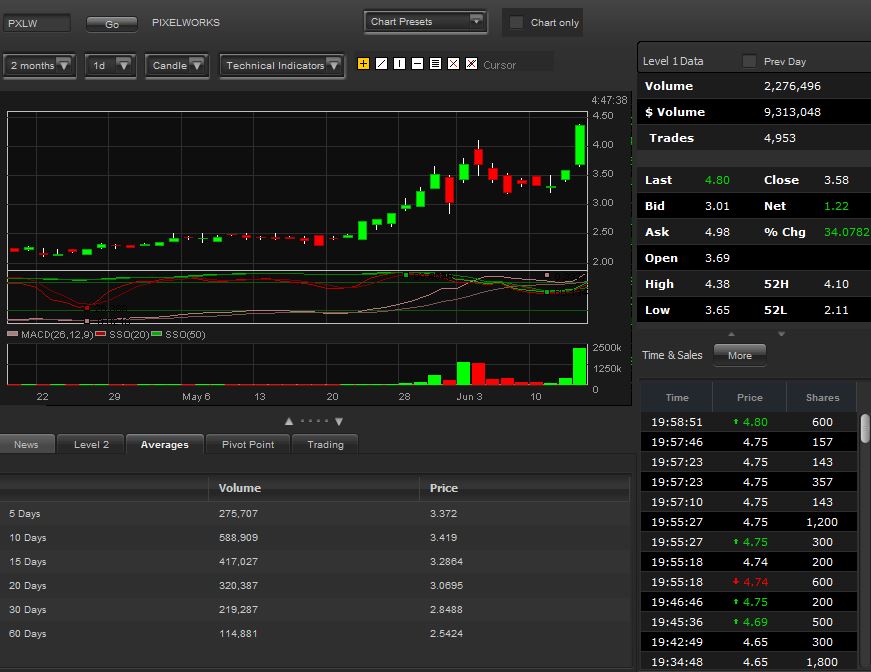
Task: Click the 19:42:49 trade row
Action: coord(748,642)
